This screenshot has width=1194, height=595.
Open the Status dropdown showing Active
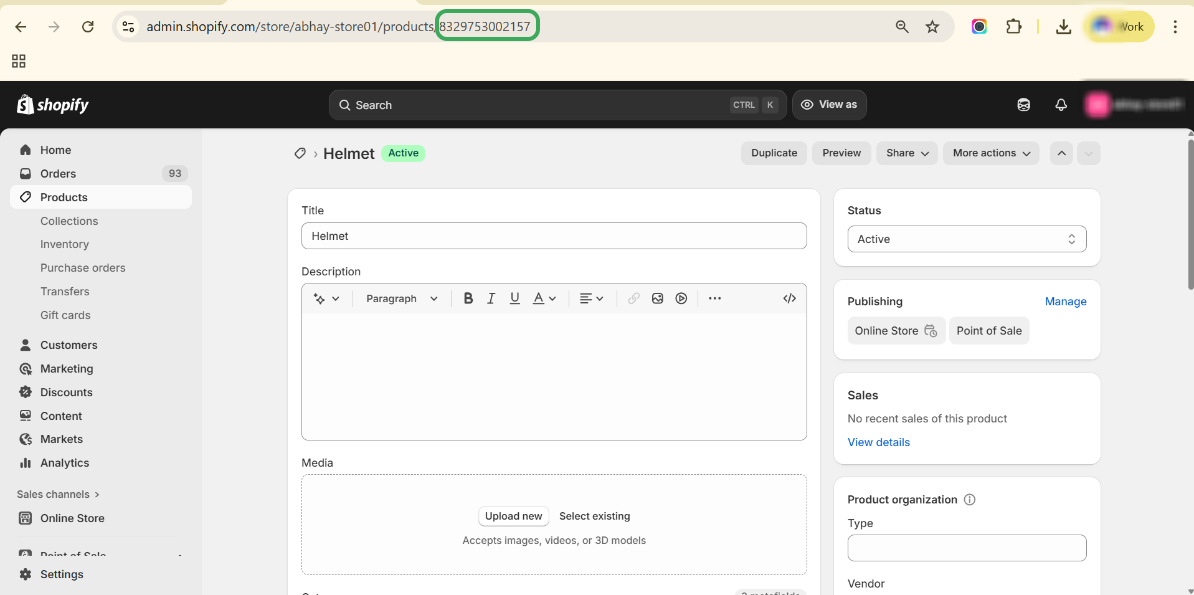coord(966,239)
